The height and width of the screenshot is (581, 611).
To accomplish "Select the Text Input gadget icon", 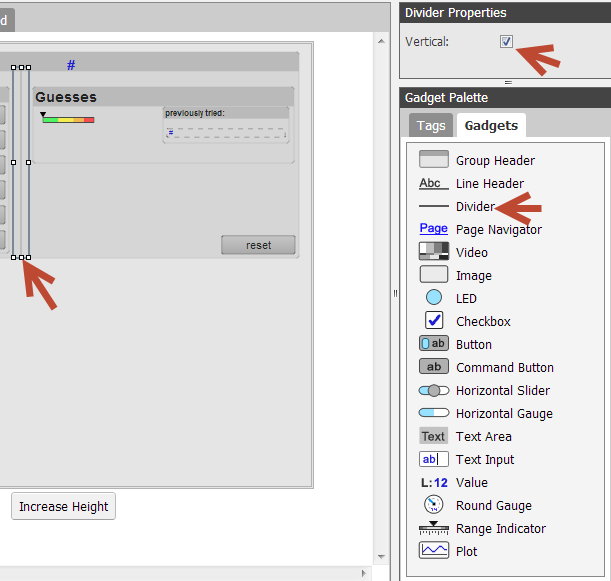I will coord(434,459).
